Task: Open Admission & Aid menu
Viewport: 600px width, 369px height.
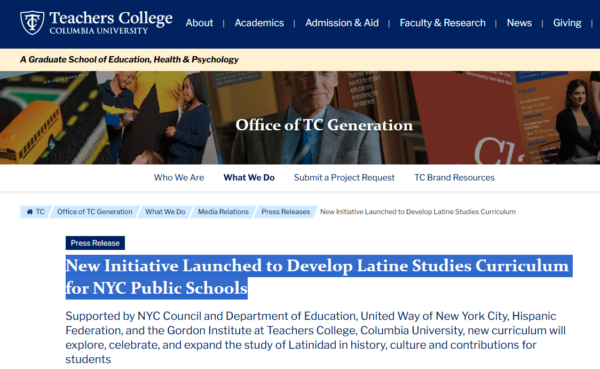Action: tap(342, 23)
